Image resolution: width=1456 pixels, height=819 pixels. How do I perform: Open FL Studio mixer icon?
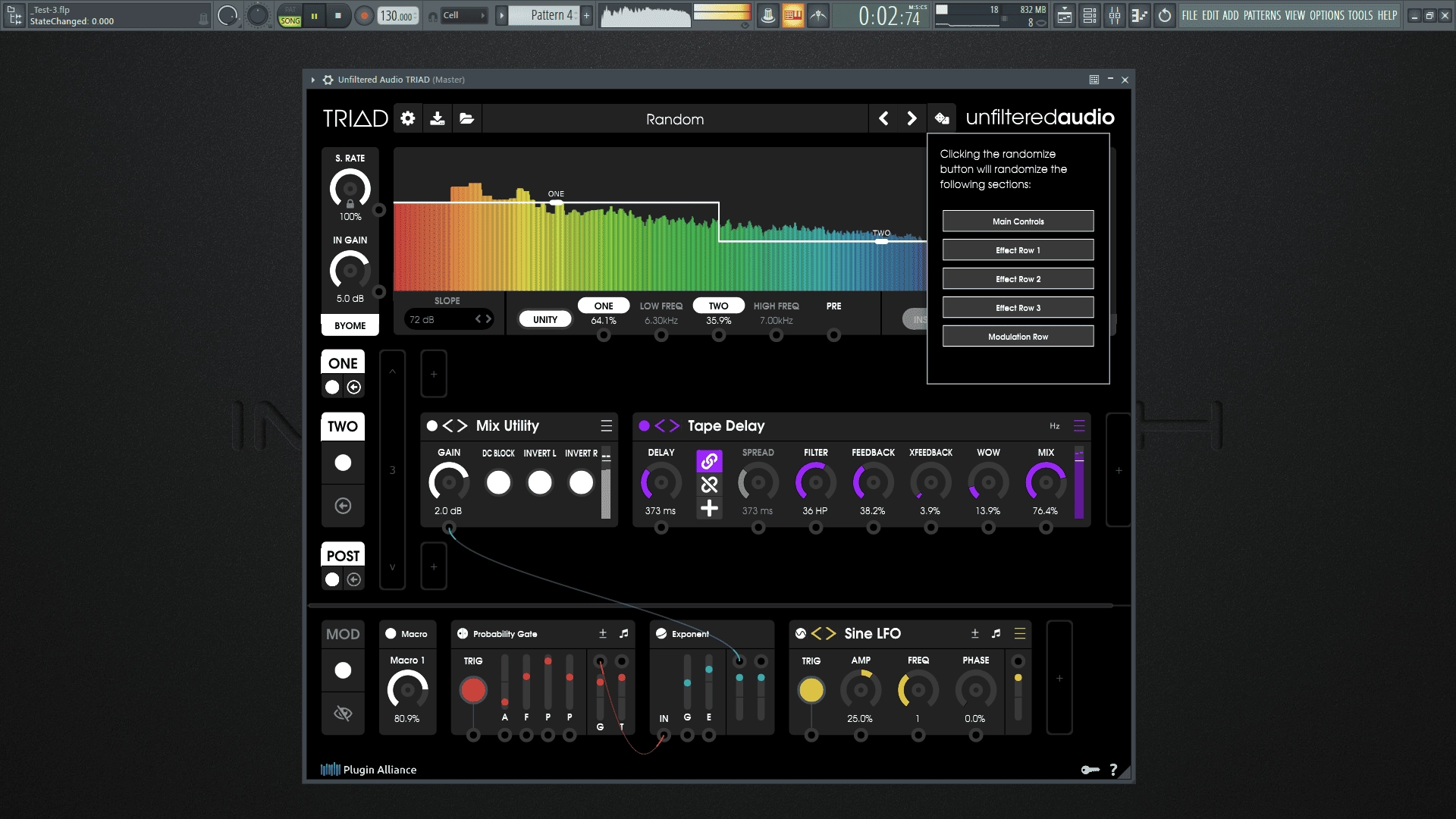click(1115, 15)
